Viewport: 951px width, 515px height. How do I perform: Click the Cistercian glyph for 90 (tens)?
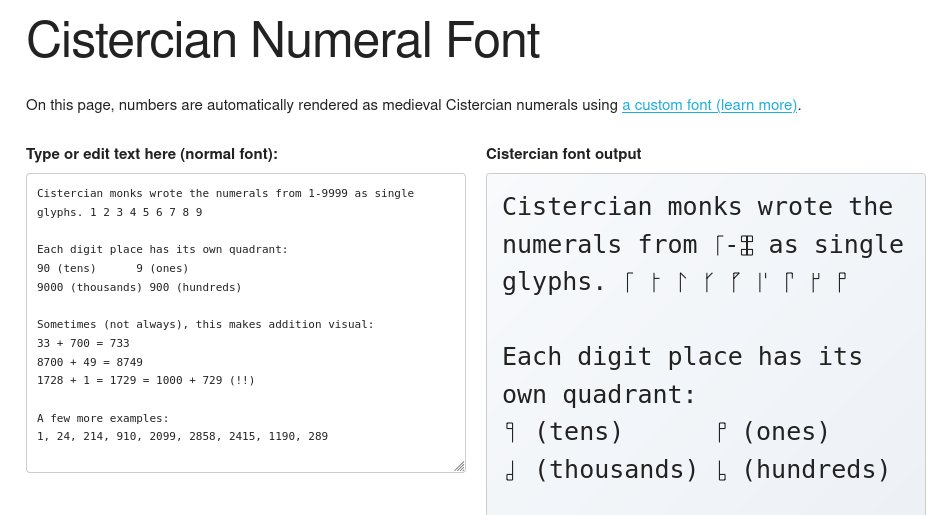coord(511,433)
